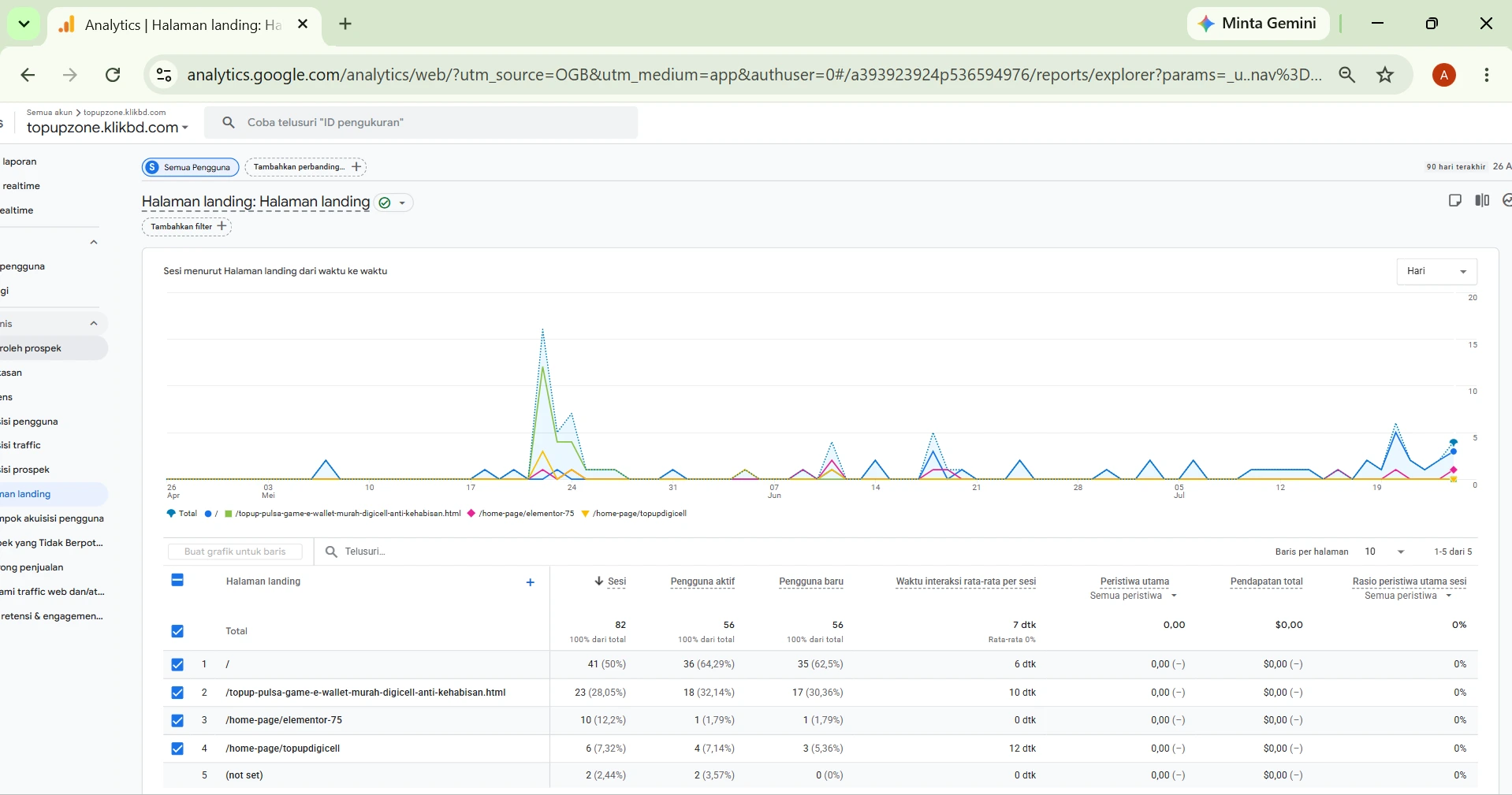The width and height of the screenshot is (1512, 795).
Task: Open the edit comparisons column icon
Action: (x=1482, y=201)
